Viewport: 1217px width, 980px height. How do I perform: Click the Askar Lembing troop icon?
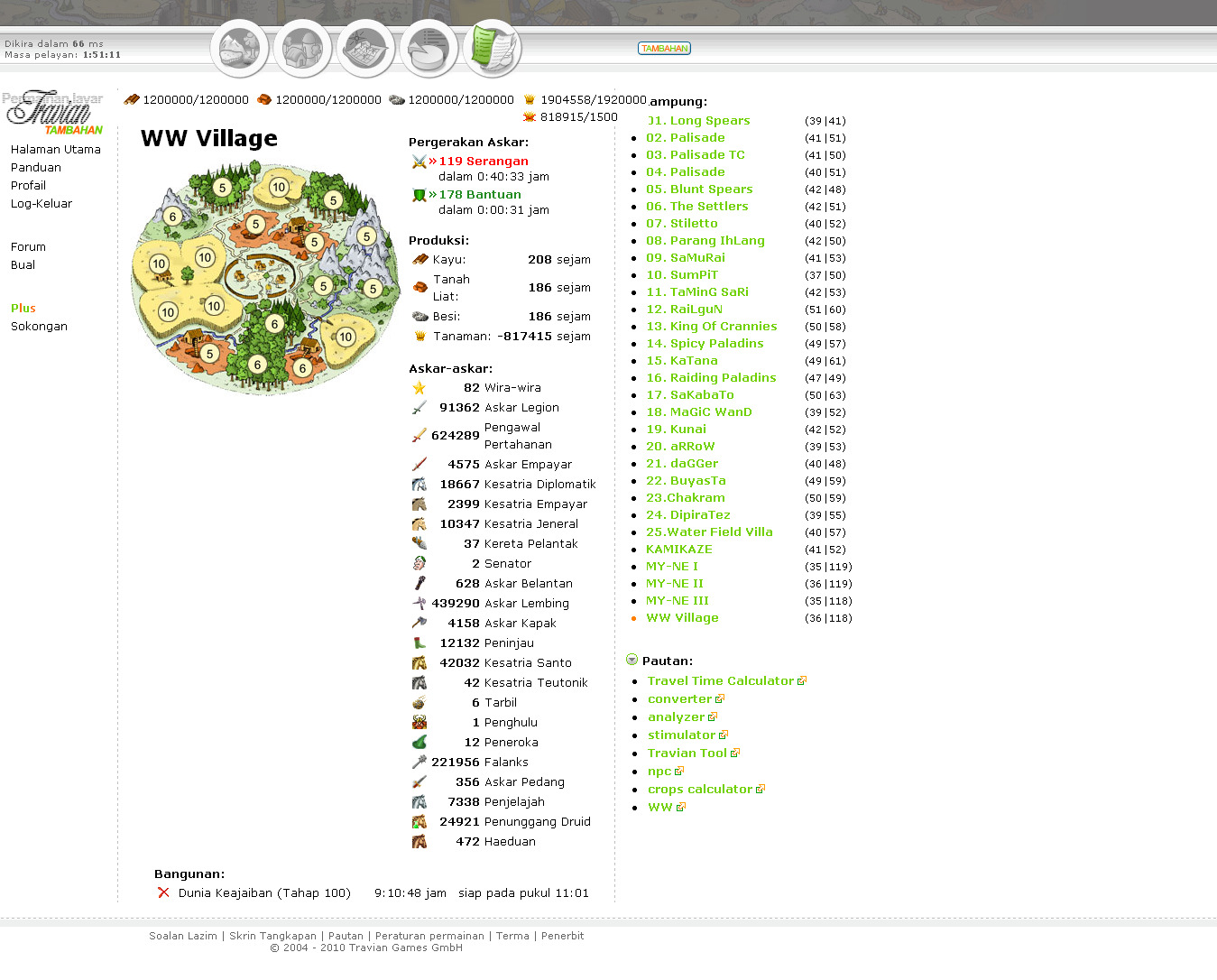pos(419,604)
